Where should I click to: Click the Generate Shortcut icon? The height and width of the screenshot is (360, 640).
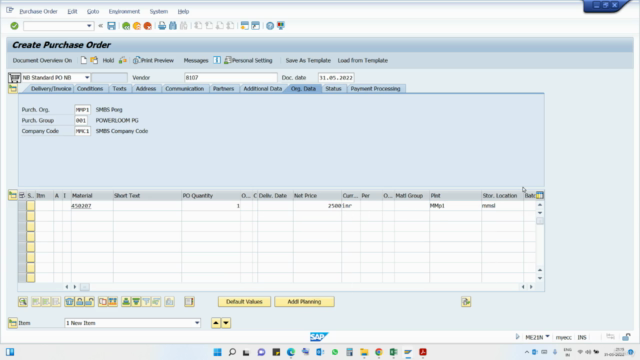click(256, 26)
